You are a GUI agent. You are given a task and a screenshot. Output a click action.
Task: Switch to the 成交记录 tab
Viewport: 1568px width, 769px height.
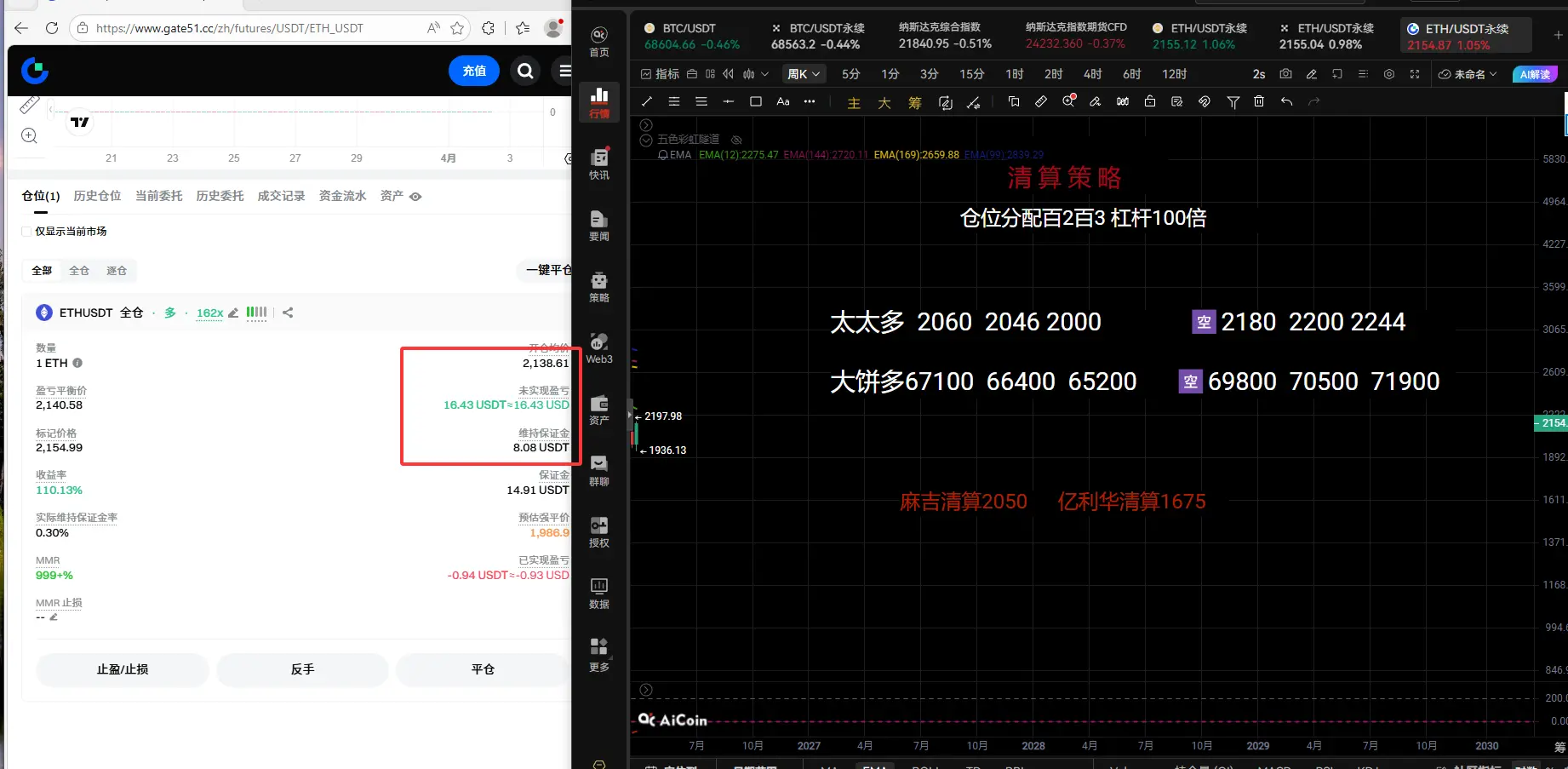281,196
